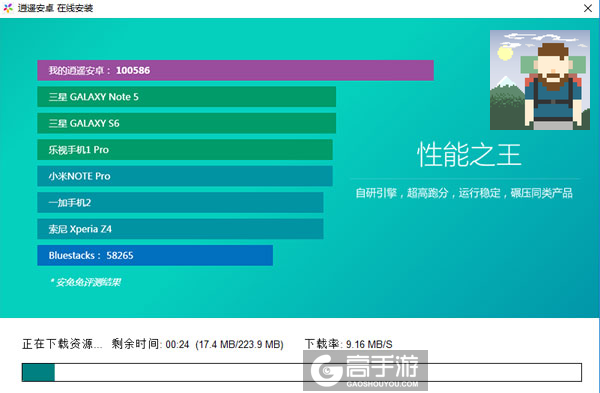Select the 小米NOTE Pro bar
This screenshot has height=393, width=600.
tap(185, 176)
